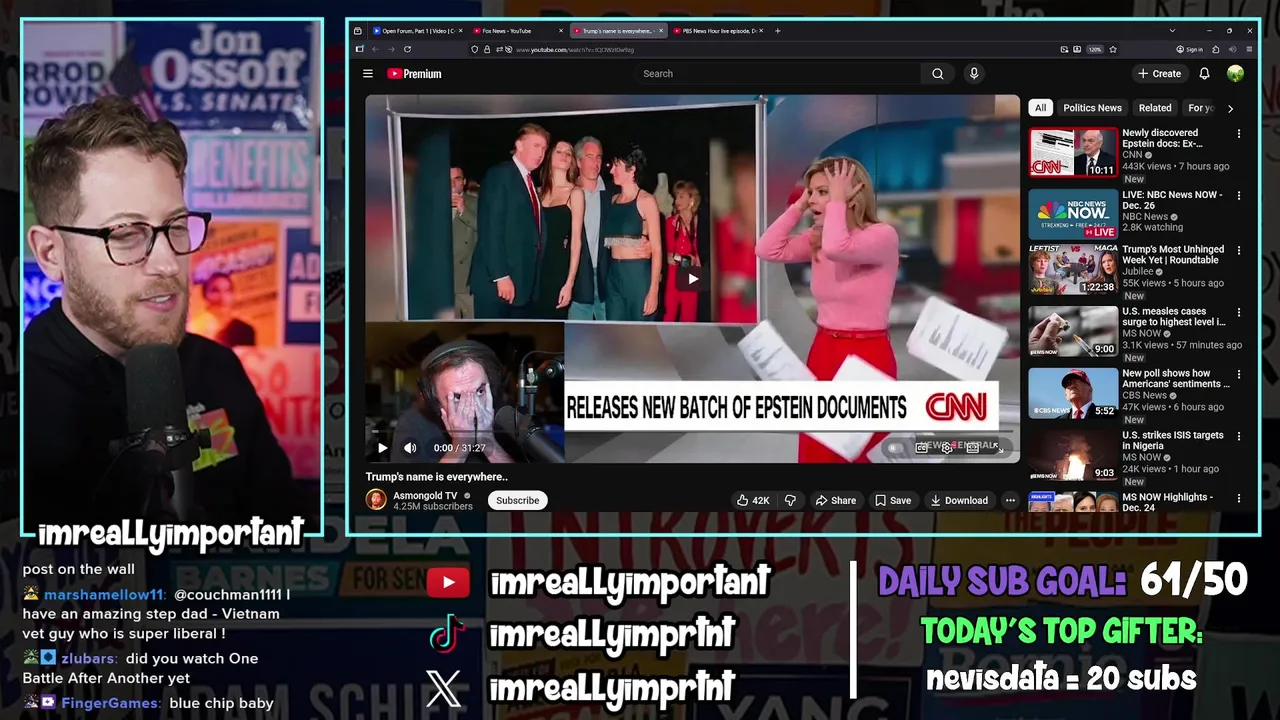List all tabs dropdown arrow
Screen dimensions: 1280x720
1173,31
